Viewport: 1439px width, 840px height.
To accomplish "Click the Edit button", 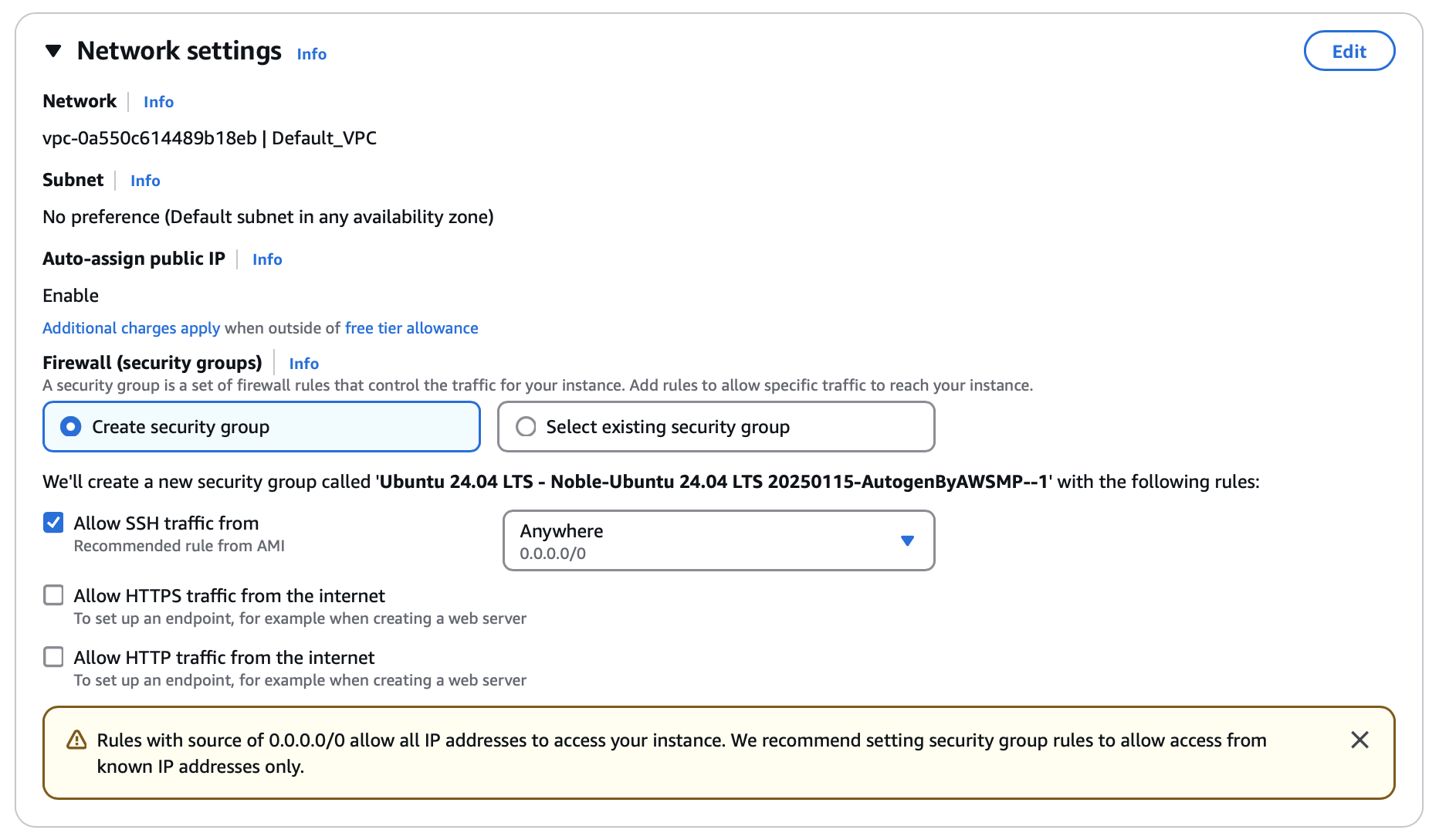I will pos(1349,51).
